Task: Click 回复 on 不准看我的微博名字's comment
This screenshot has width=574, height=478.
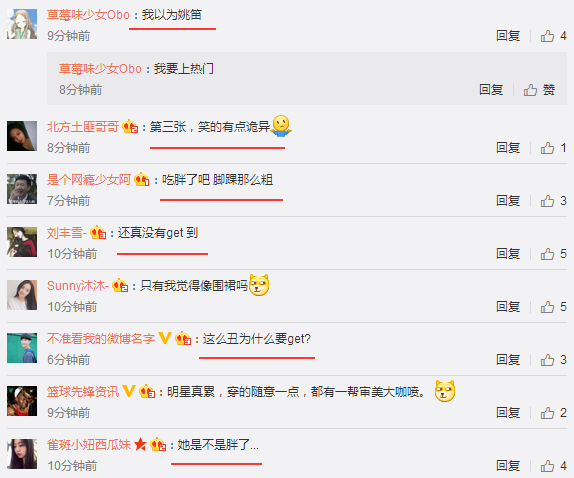Action: pyautogui.click(x=508, y=360)
